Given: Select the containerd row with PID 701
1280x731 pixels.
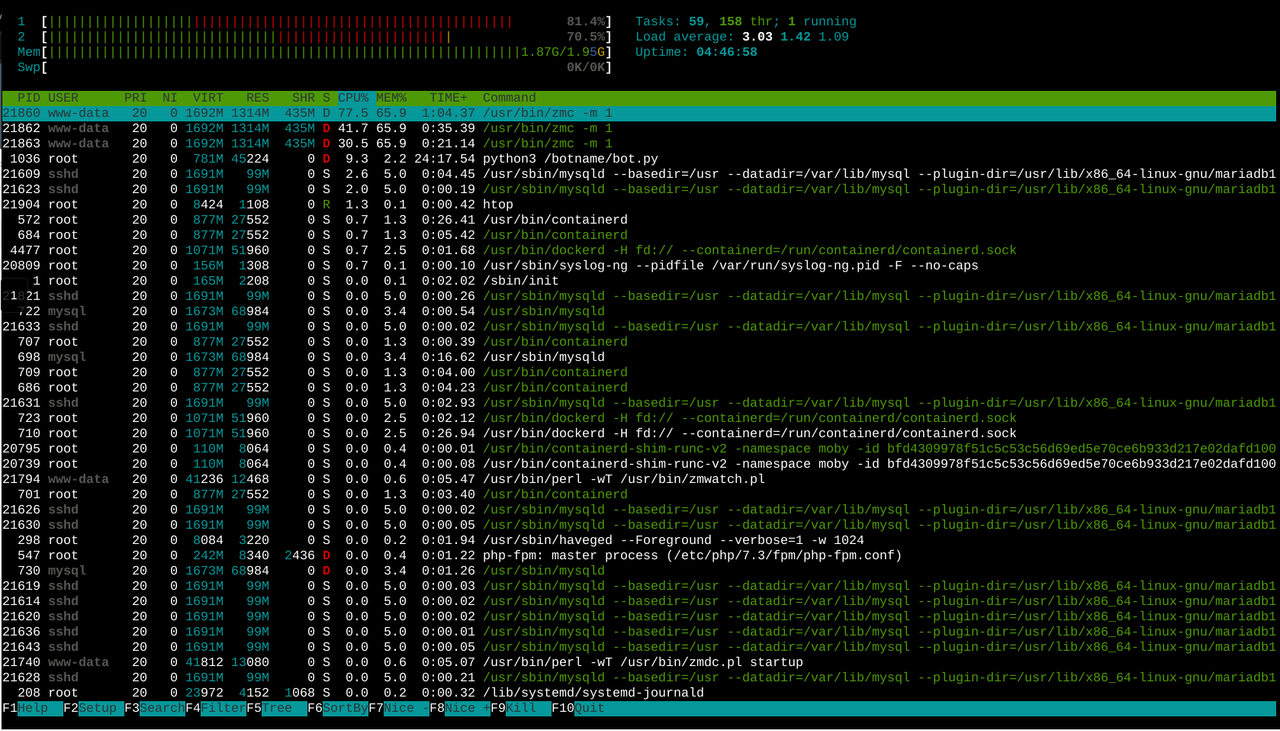Looking at the screenshot, I should click(640, 494).
